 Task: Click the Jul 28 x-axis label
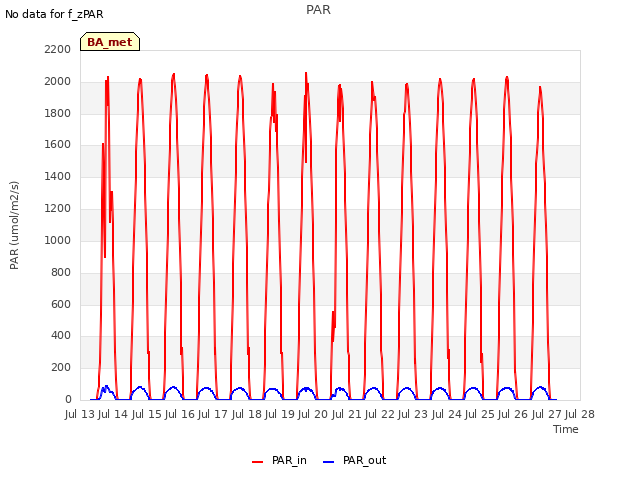580,414
